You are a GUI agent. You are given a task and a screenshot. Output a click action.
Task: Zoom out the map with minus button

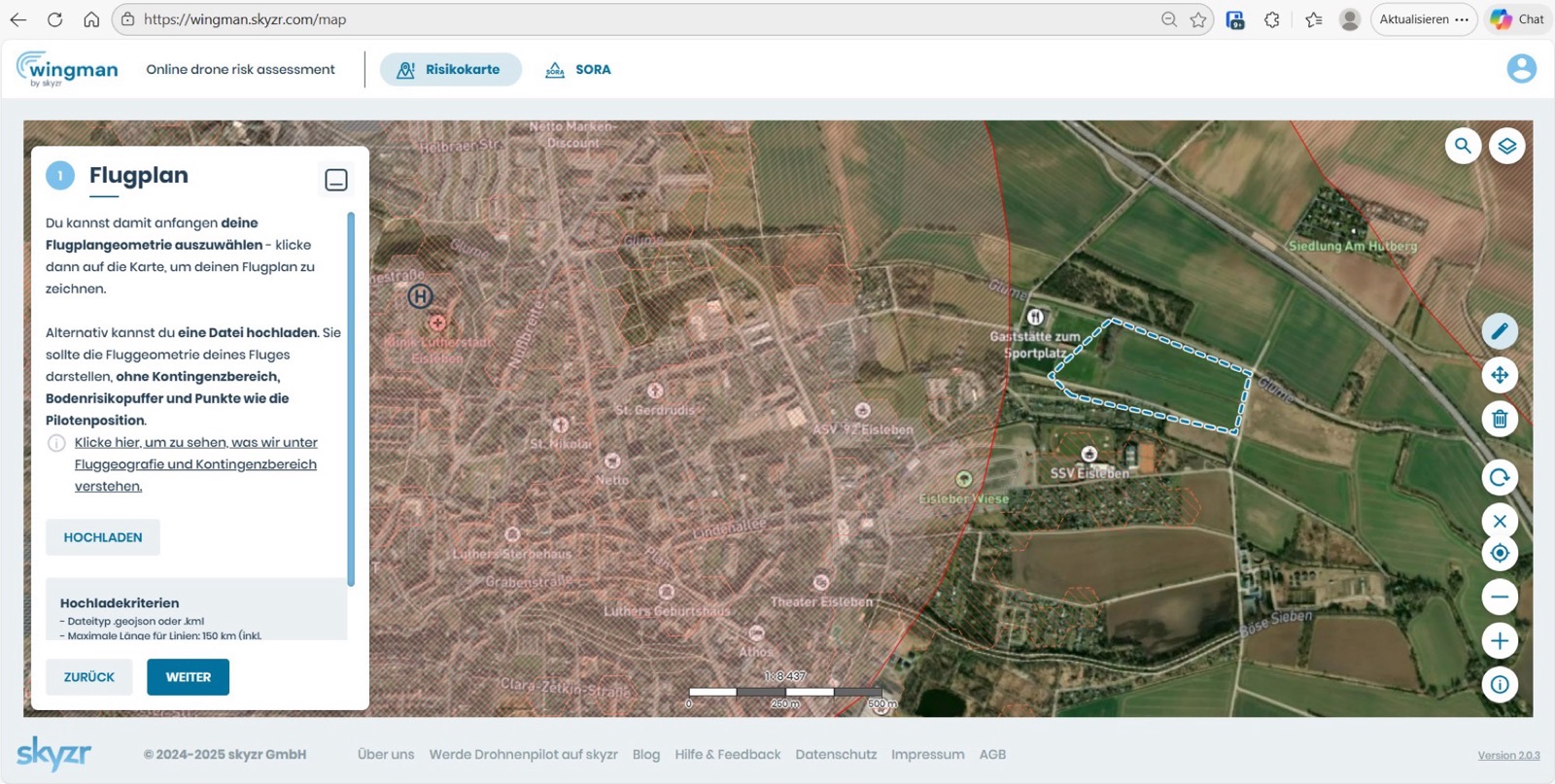pos(1500,597)
